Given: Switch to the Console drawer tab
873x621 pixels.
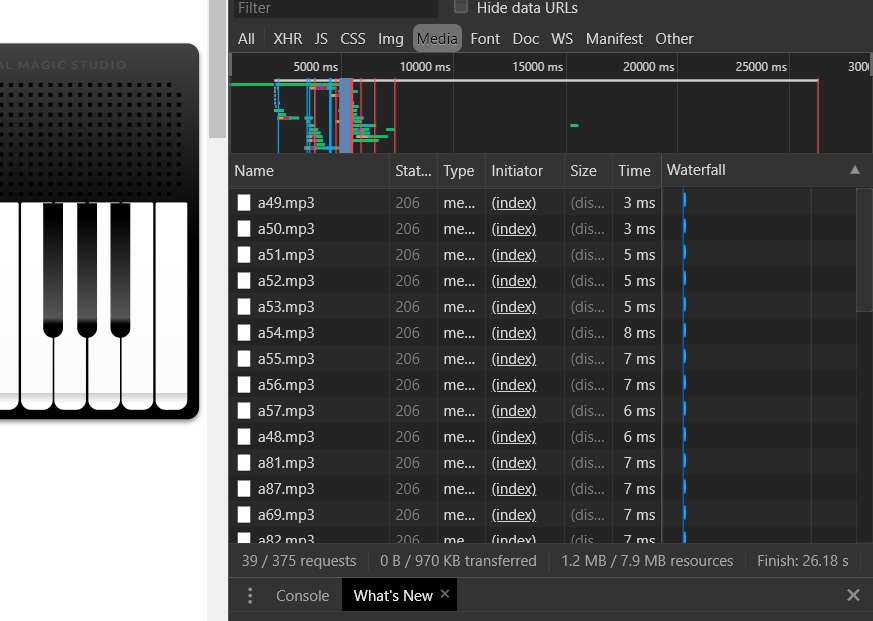Looking at the screenshot, I should (x=302, y=595).
